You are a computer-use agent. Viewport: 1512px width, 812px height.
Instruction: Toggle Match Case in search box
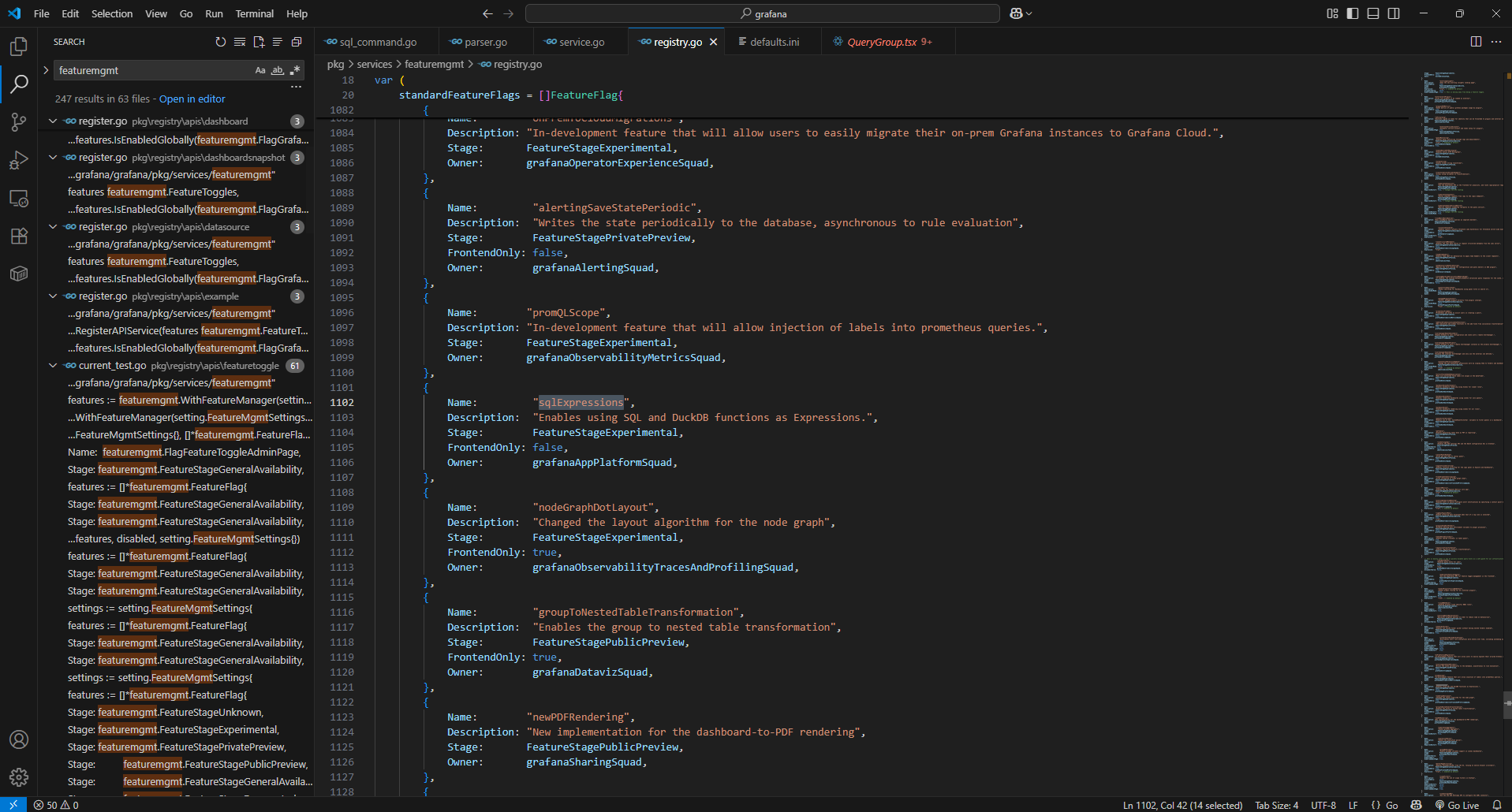point(260,70)
